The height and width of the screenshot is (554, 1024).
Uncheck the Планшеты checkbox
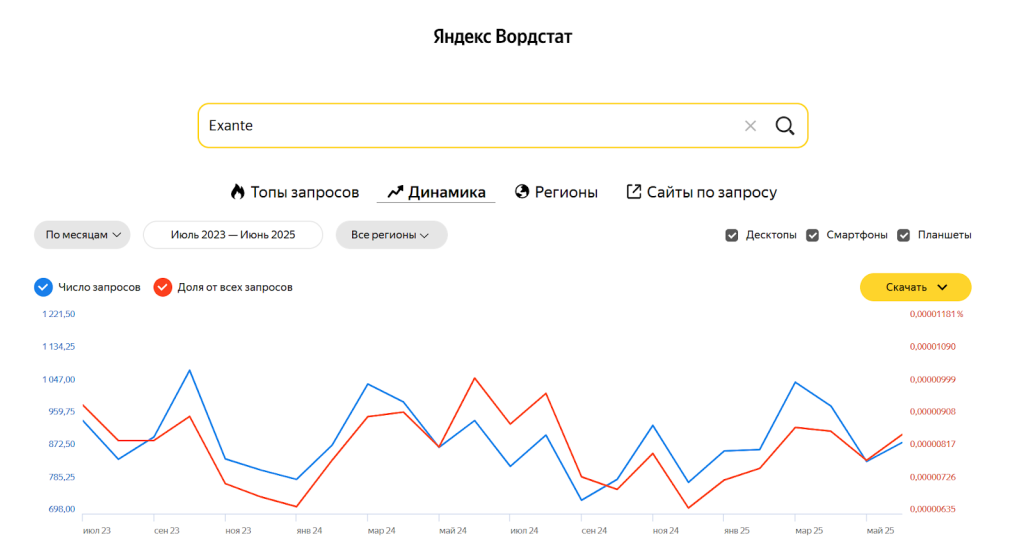[903, 235]
